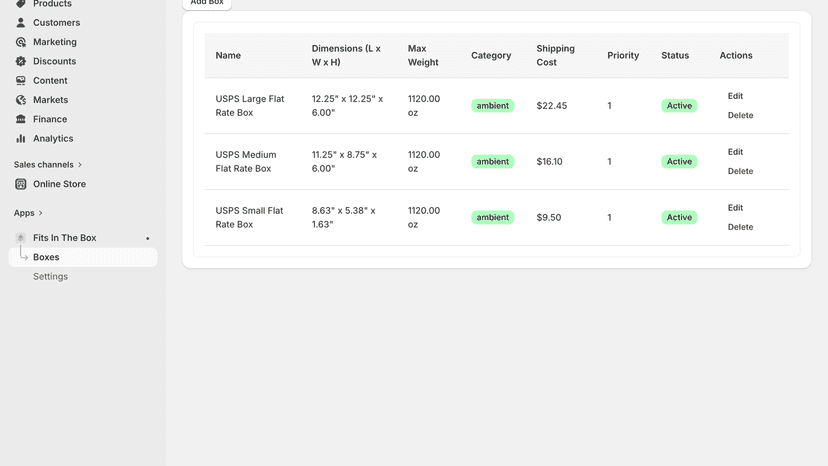Click the Analytics bar chart icon
The height and width of the screenshot is (466, 828).
[x=21, y=138]
